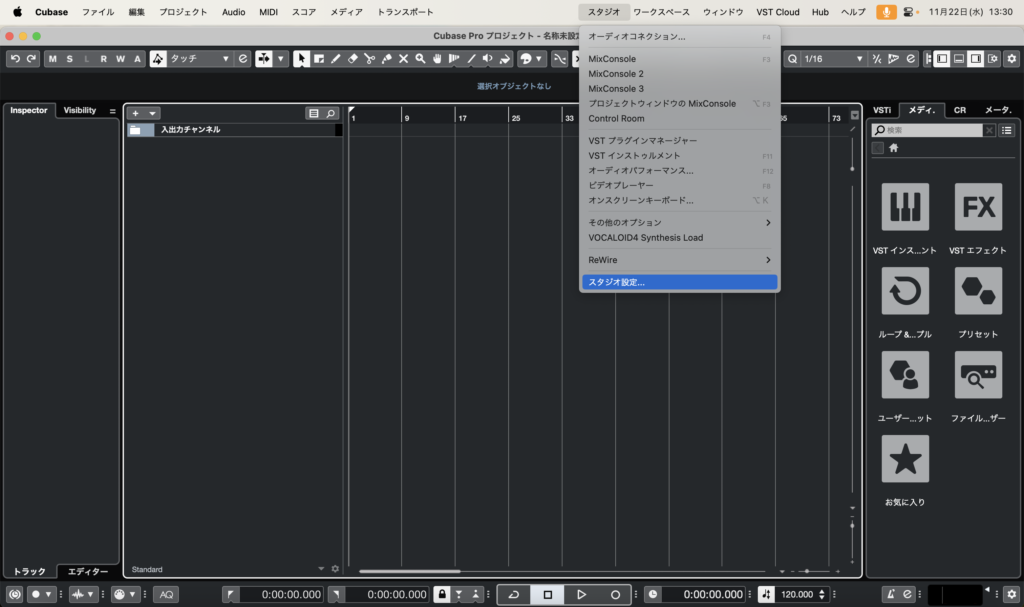Expand the その他のオプション submenu
The image size is (1024, 607).
[x=679, y=222]
